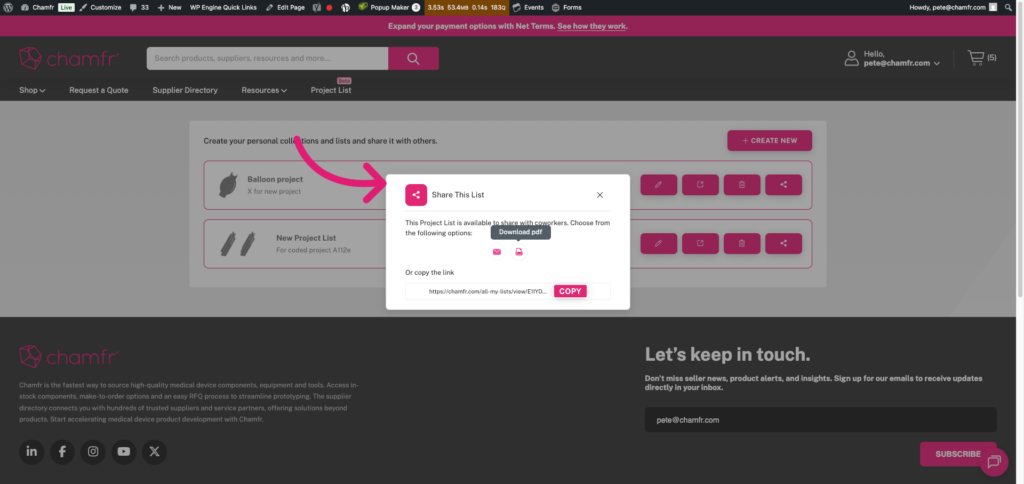Open WP Engine Quick Links
This screenshot has height=484, width=1024.
coord(223,7)
